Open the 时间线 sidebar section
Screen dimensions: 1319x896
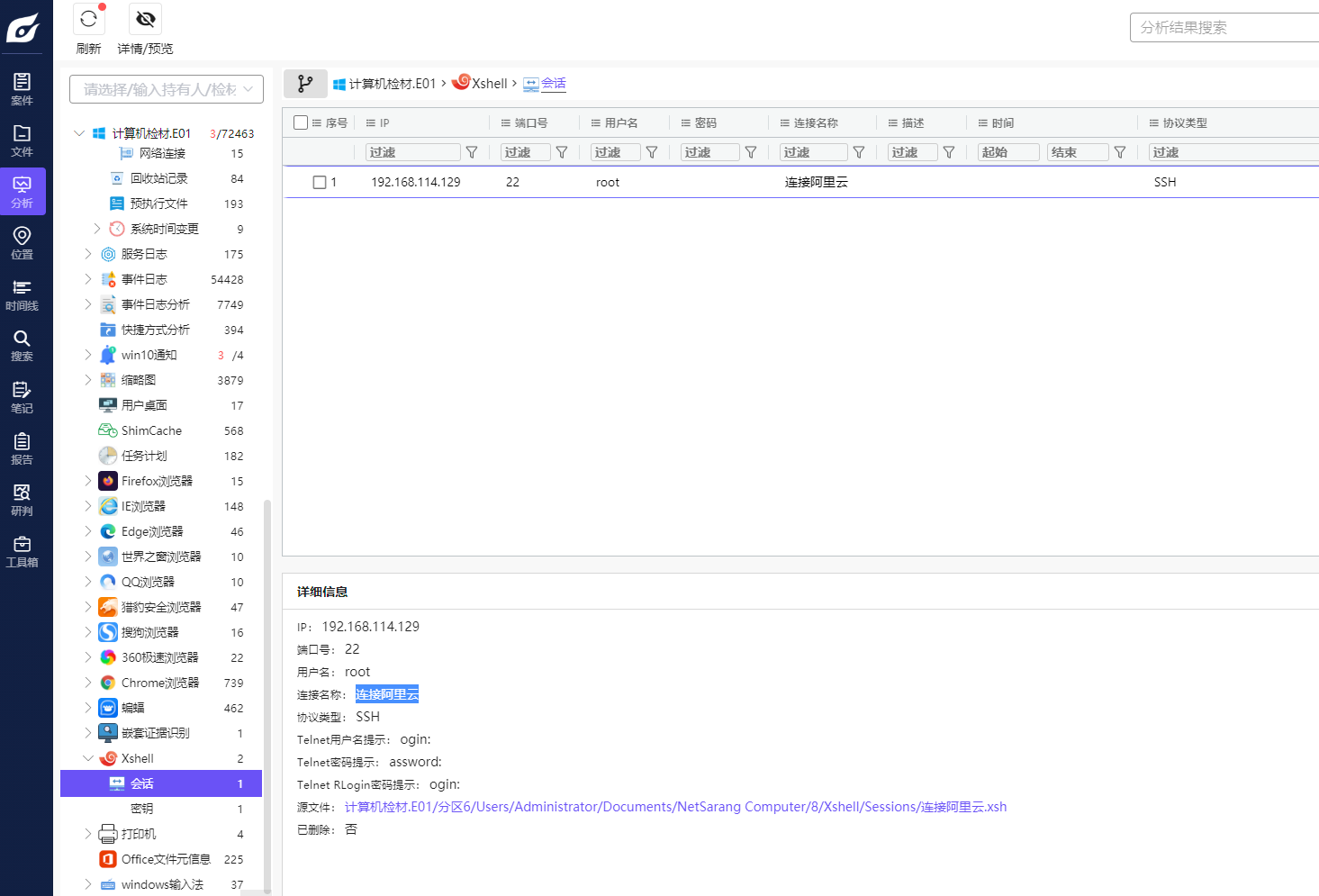point(23,294)
